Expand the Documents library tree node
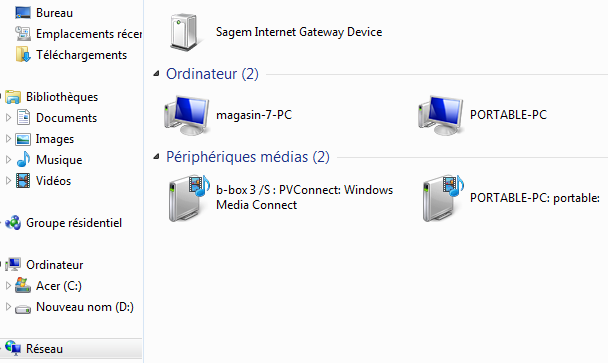The image size is (608, 363). (8, 118)
